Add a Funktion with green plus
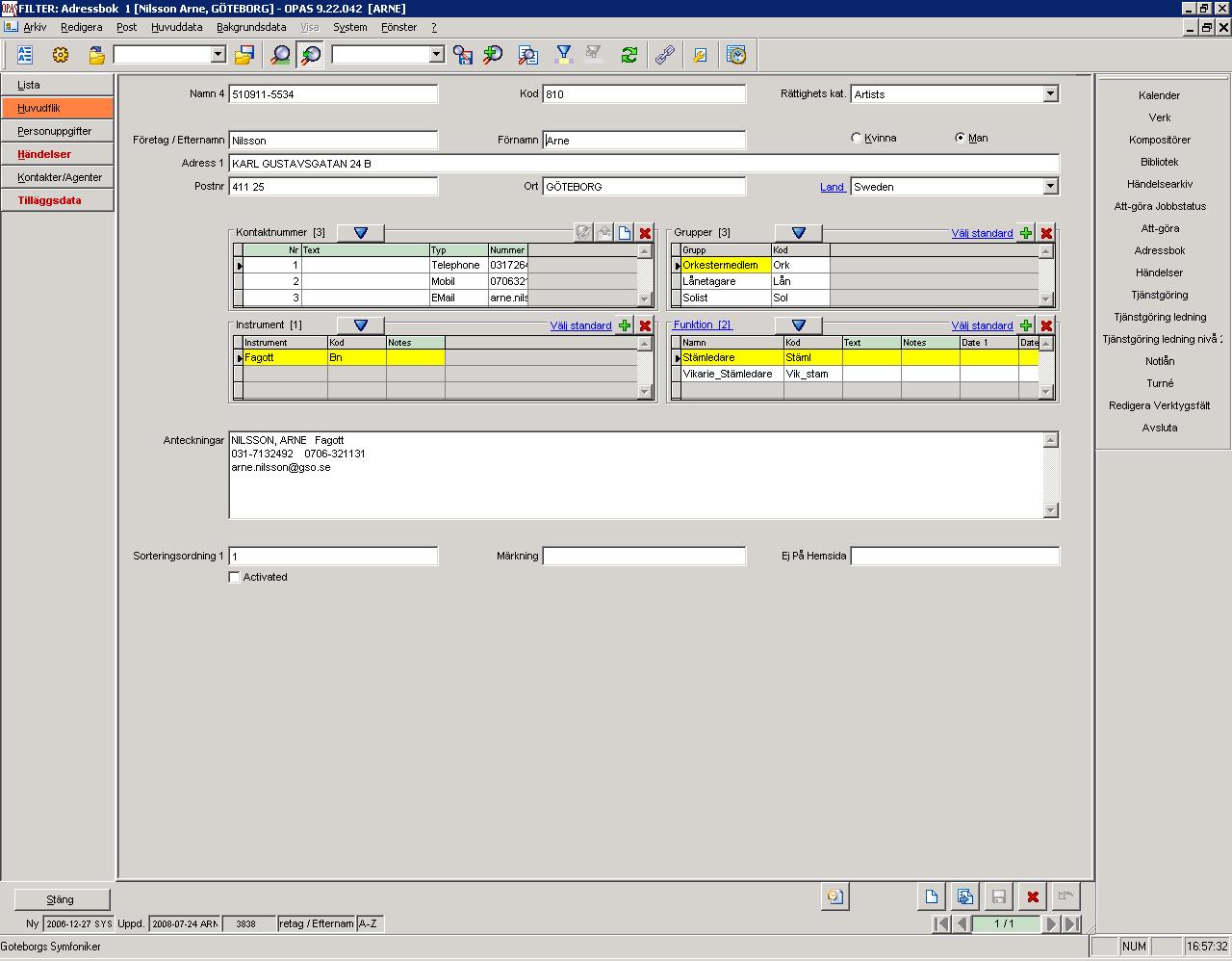The width and height of the screenshot is (1232, 961). pyautogui.click(x=1026, y=325)
